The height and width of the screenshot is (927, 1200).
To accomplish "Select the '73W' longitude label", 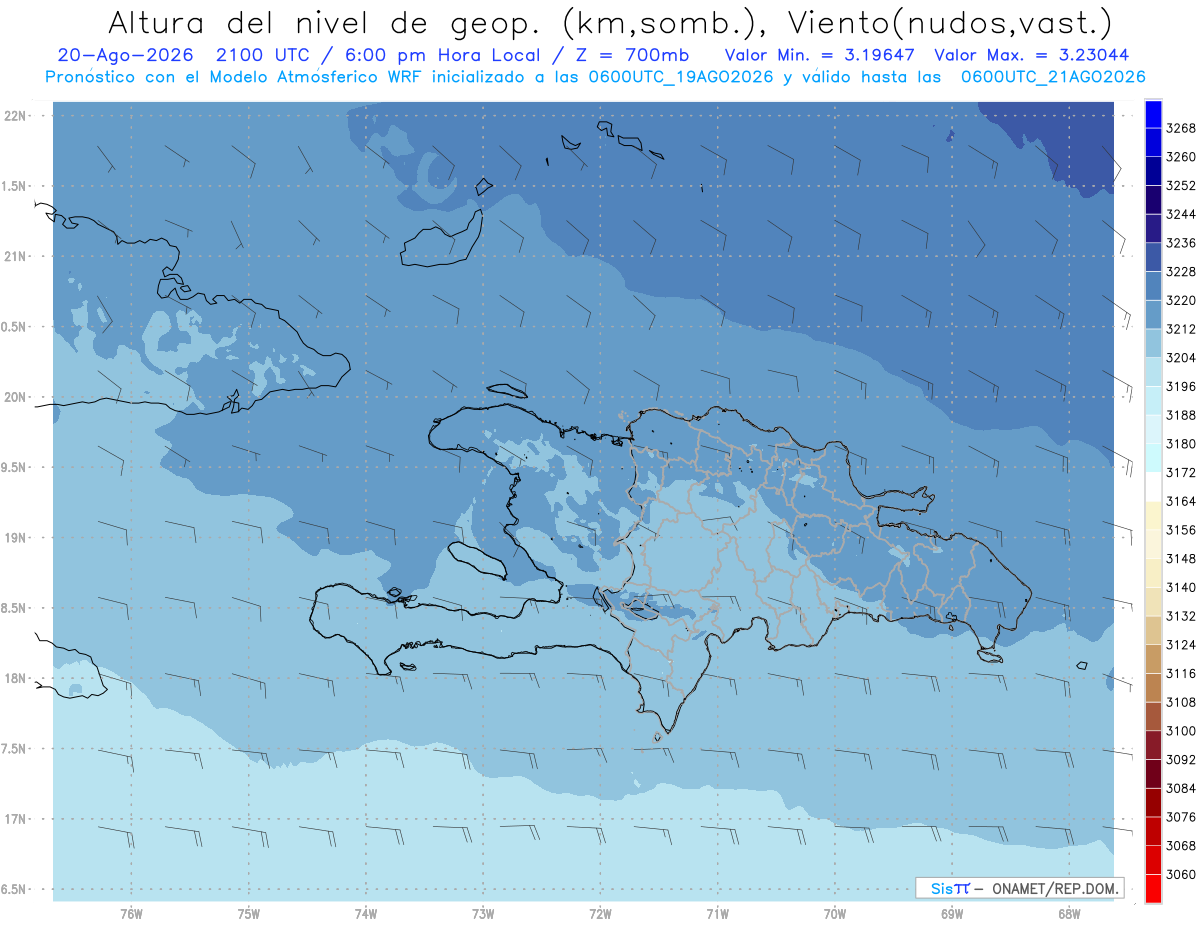I will pyautogui.click(x=483, y=914).
